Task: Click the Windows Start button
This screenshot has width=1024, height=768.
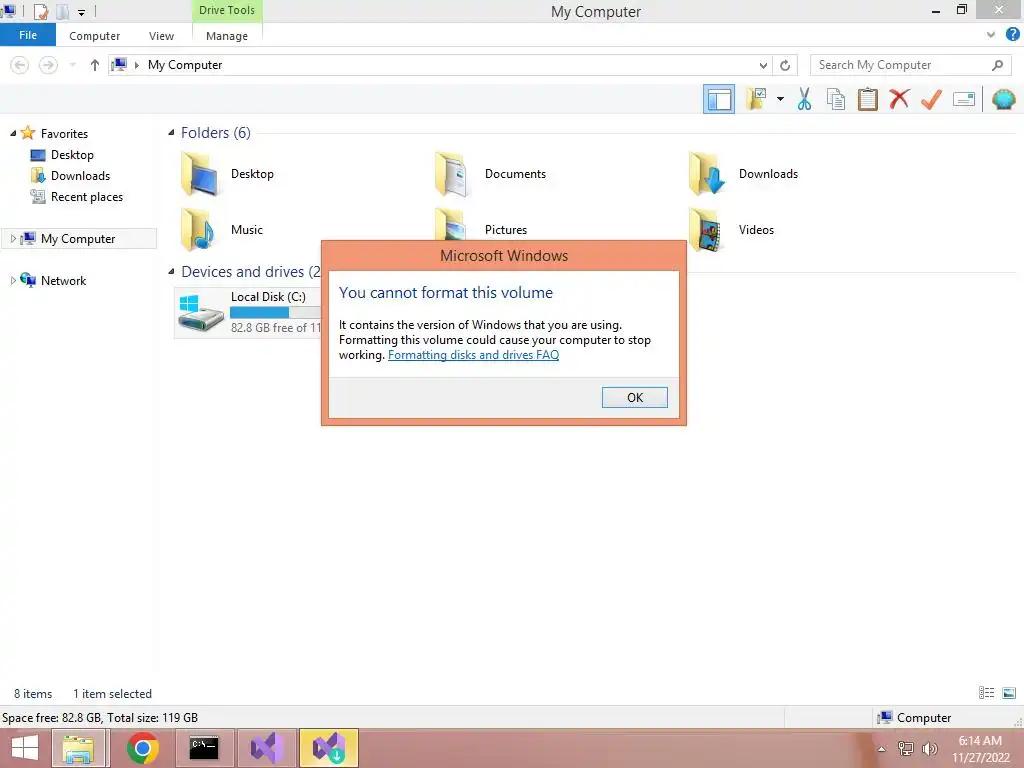Action: tap(25, 748)
